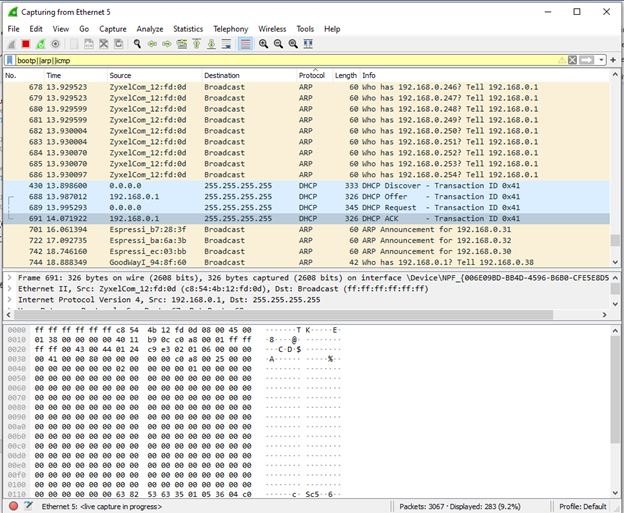Expand Internet Protocol Version 4 details
The height and width of the screenshot is (513, 624).
10,300
